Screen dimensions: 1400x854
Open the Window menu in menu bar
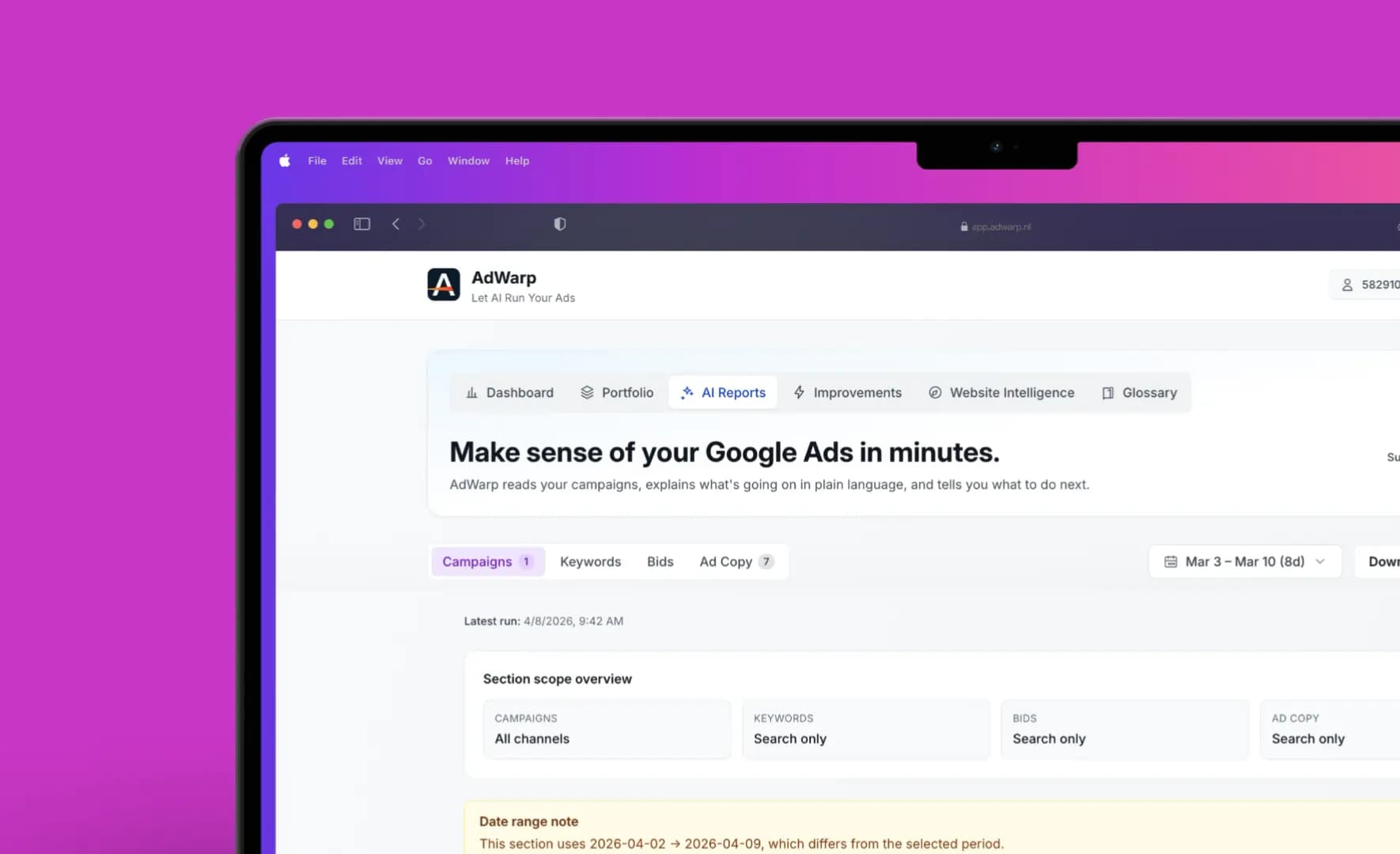[468, 161]
